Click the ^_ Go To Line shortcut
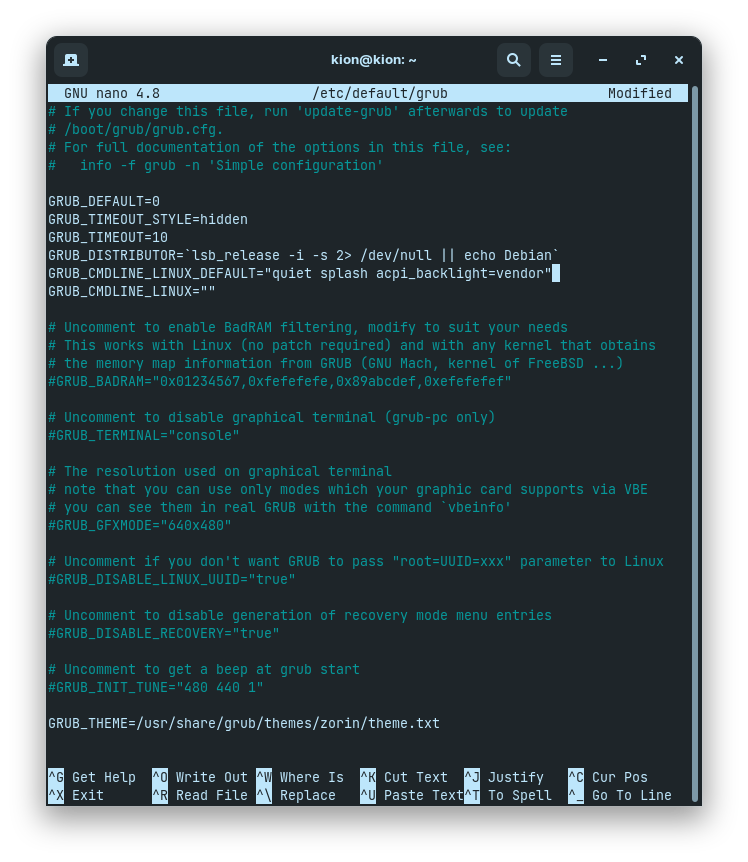 pyautogui.click(x=620, y=795)
